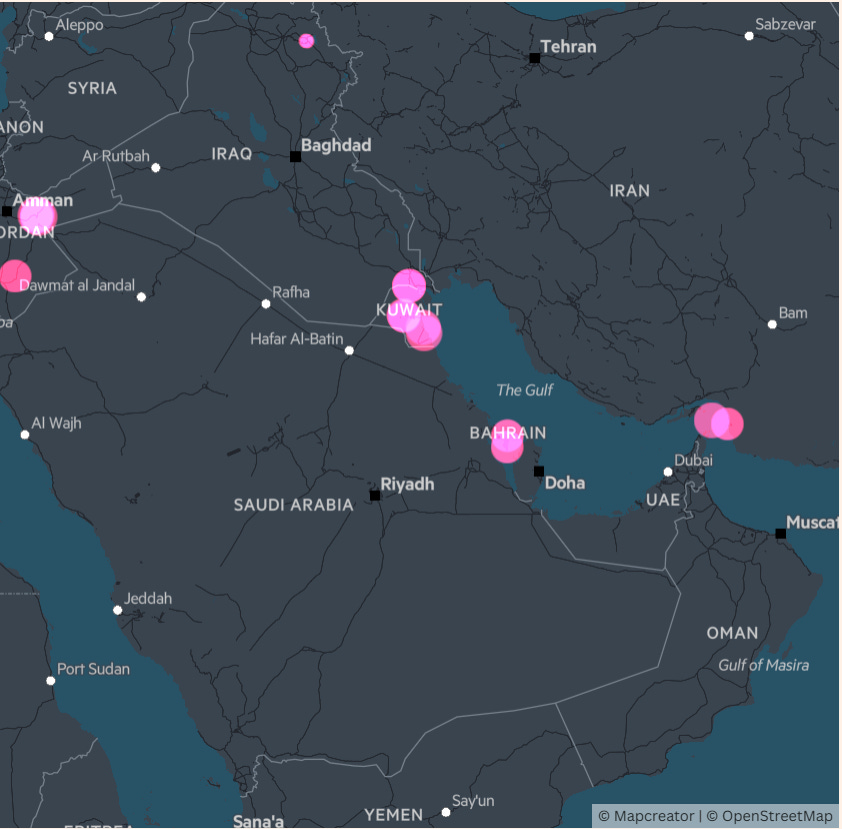Screen dimensions: 842x829
Task: Click the Rafha city dot
Action: [266, 304]
